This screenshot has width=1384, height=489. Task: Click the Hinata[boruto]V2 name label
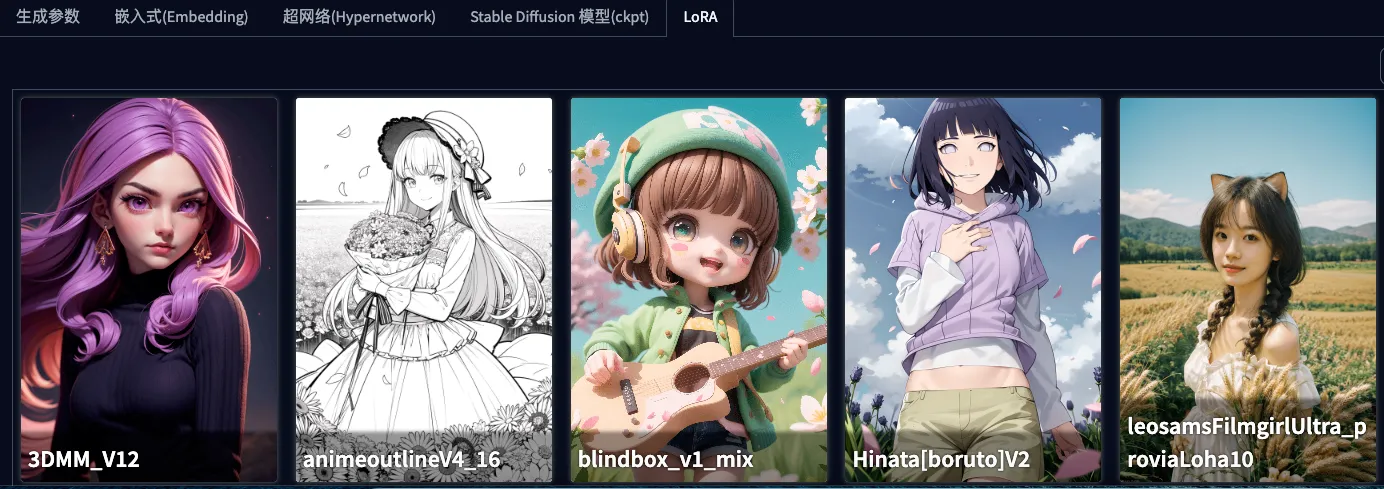point(941,460)
